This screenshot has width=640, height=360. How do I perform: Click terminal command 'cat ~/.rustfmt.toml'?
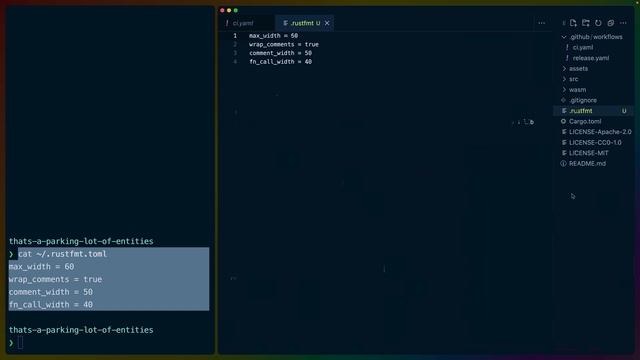tap(62, 254)
